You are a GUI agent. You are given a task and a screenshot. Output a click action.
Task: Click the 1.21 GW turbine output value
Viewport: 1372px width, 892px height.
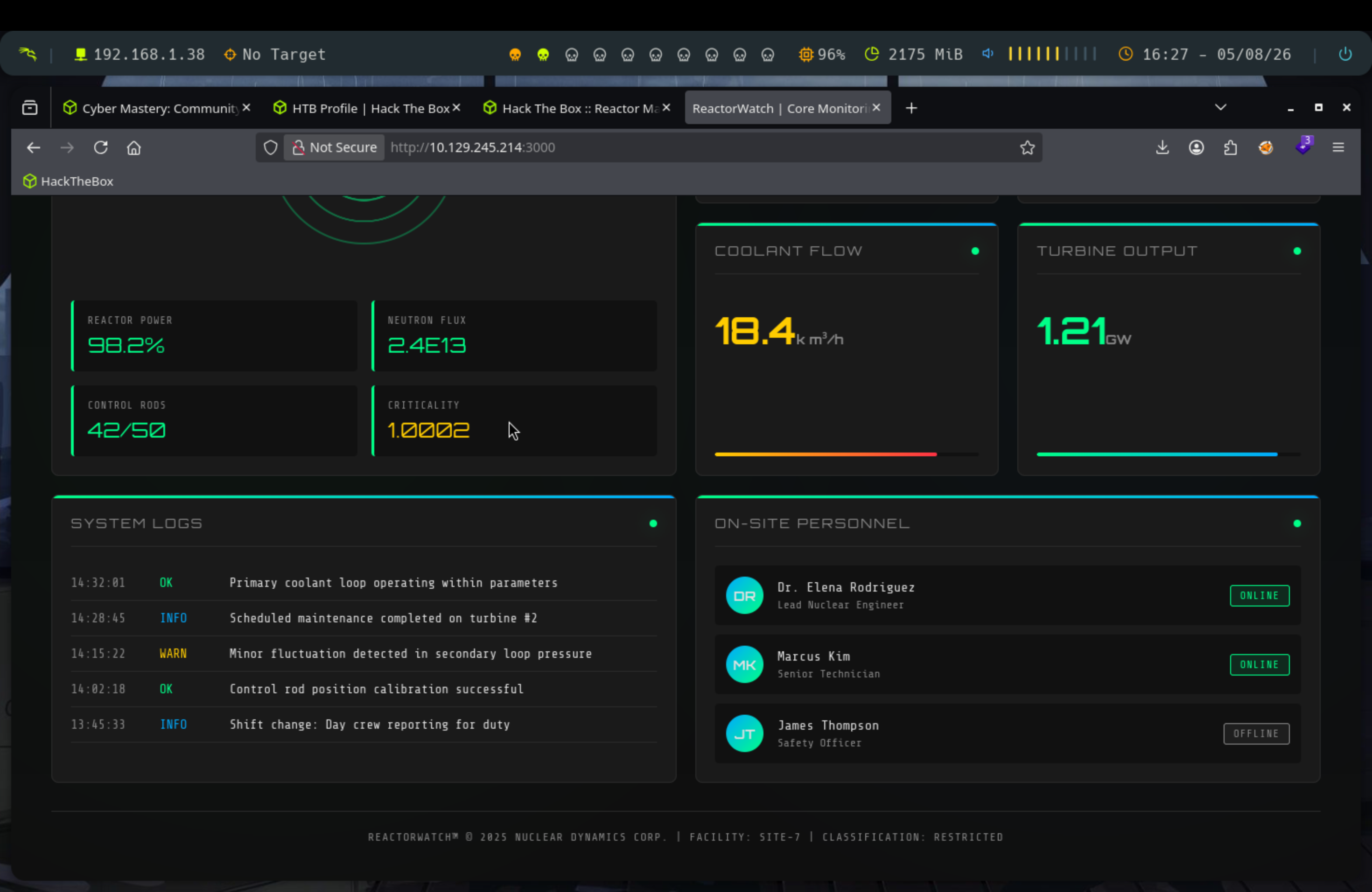point(1084,331)
